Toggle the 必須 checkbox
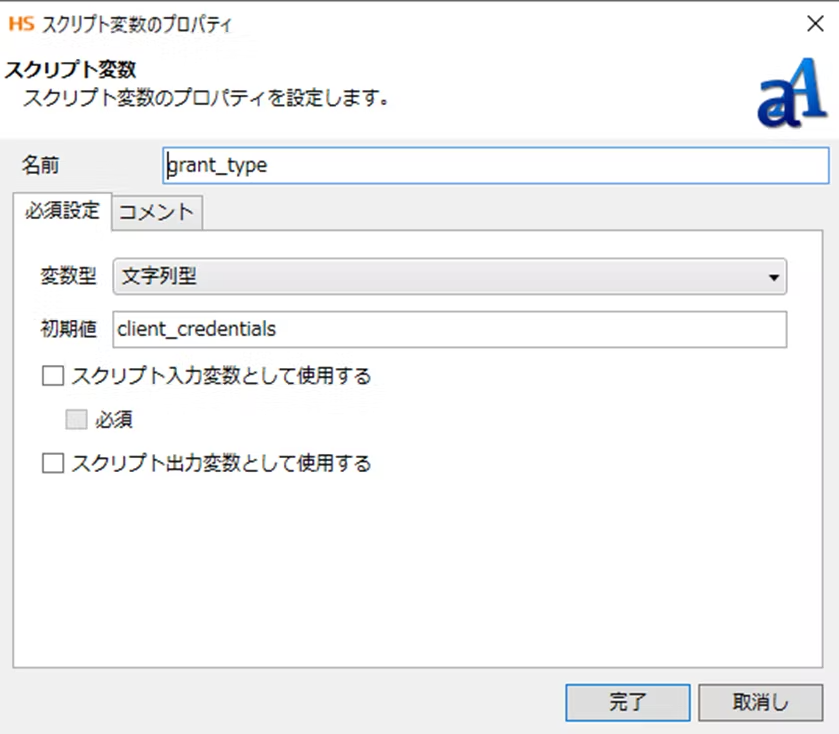 click(77, 420)
